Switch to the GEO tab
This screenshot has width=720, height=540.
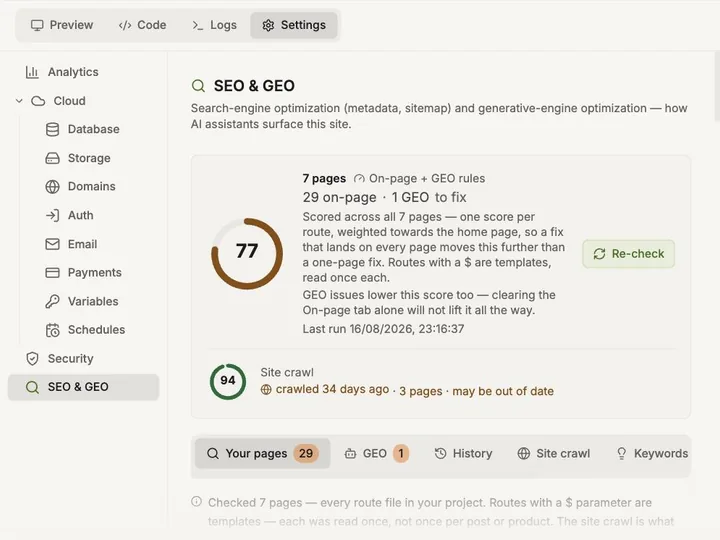click(x=376, y=454)
